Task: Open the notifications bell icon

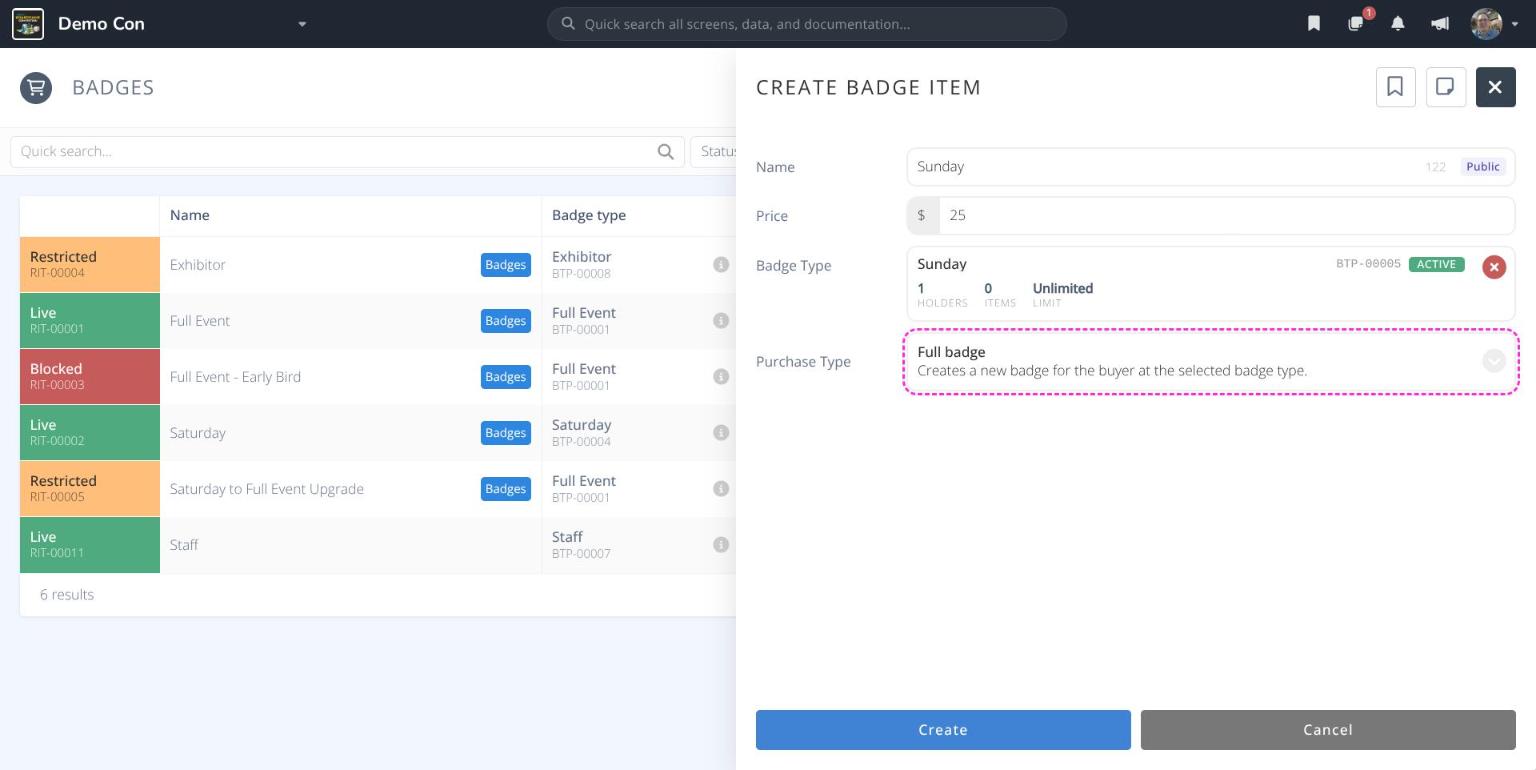Action: coord(1398,24)
